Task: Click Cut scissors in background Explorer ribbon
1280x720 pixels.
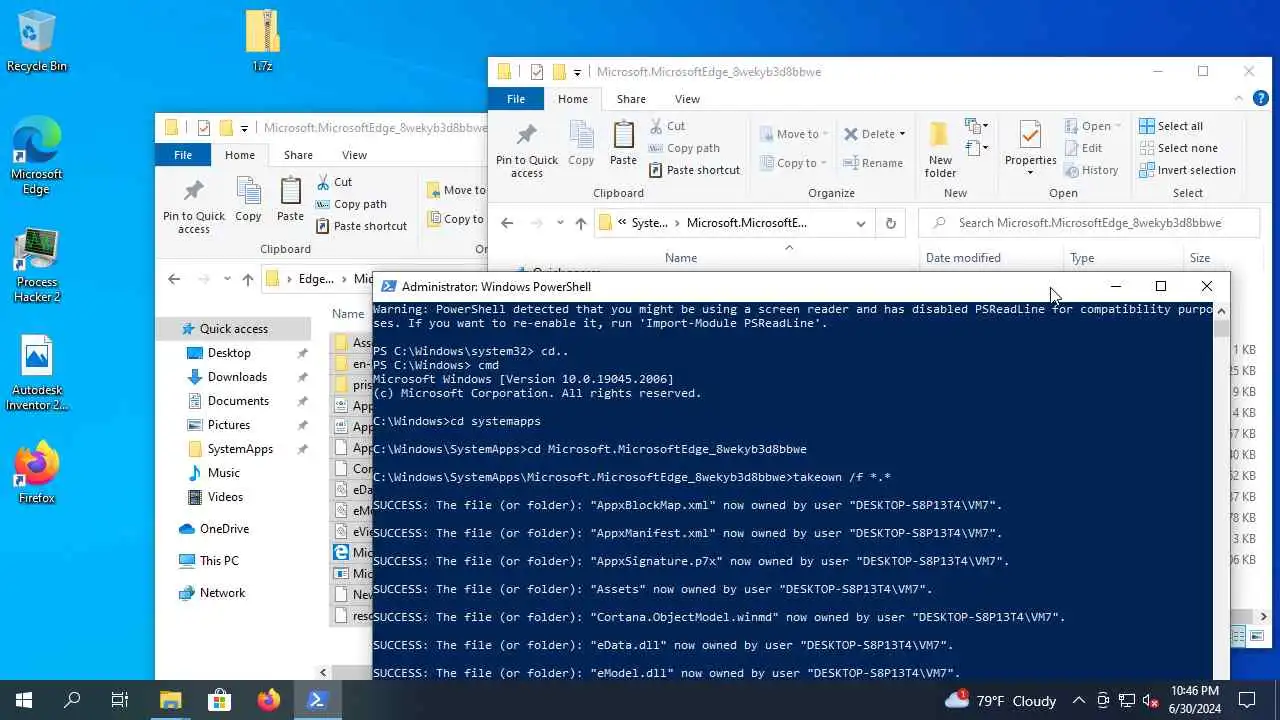Action: coord(324,182)
